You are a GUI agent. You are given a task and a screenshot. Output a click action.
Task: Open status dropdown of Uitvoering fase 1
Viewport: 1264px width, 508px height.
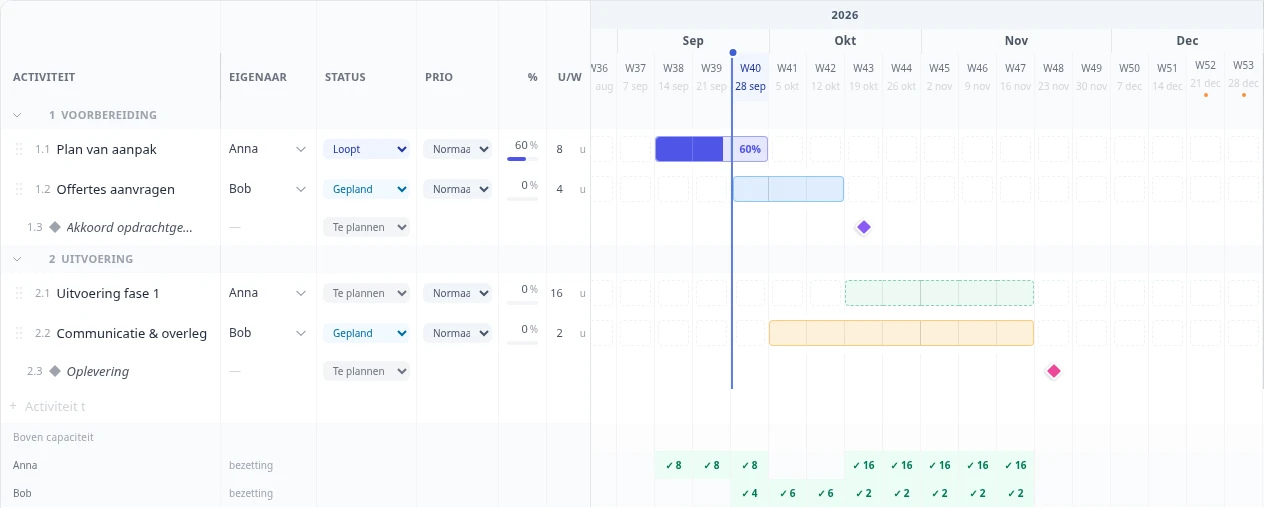366,293
